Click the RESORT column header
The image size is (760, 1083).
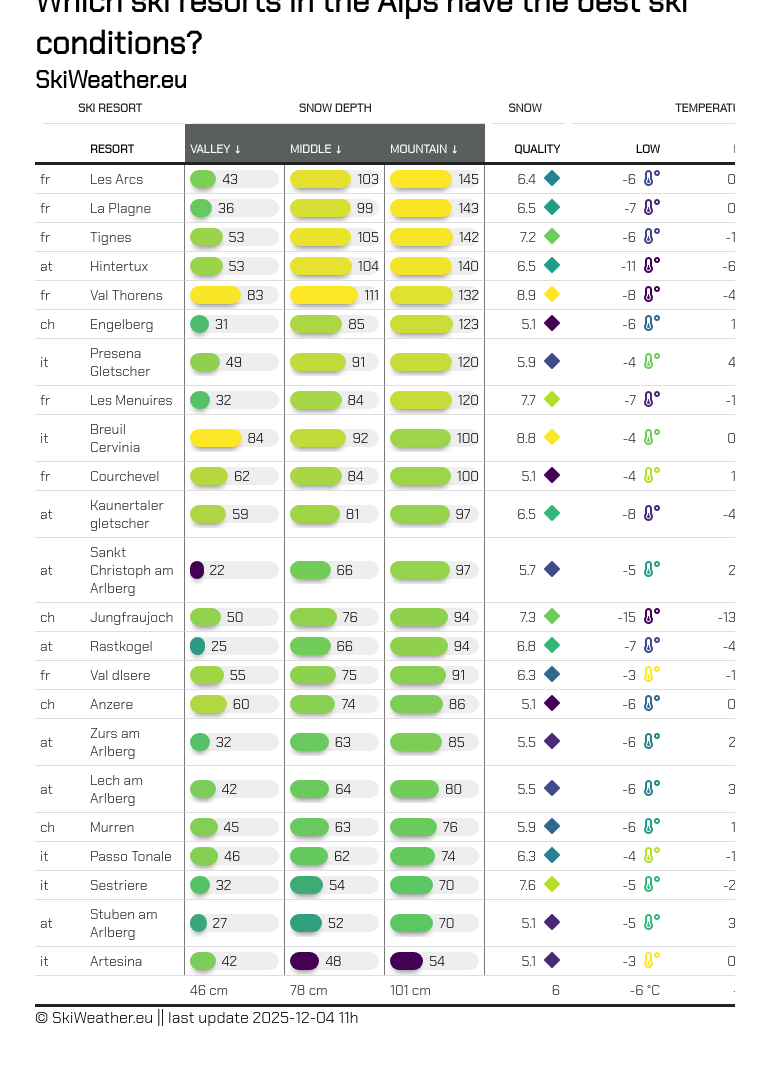click(112, 149)
